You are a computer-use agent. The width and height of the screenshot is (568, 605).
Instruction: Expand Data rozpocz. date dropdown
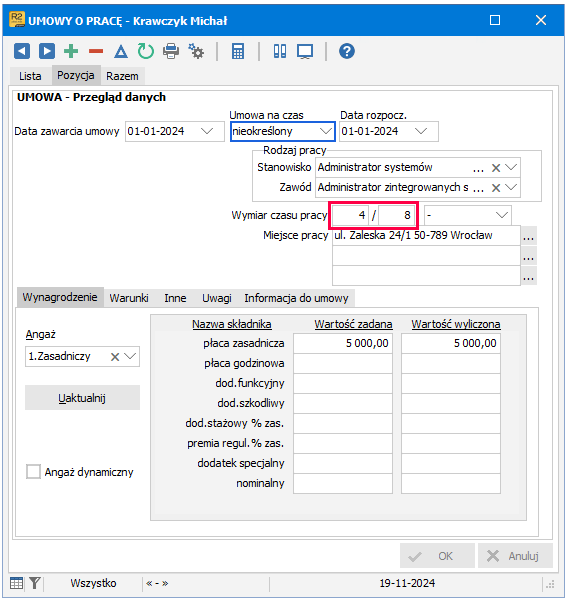[421, 131]
